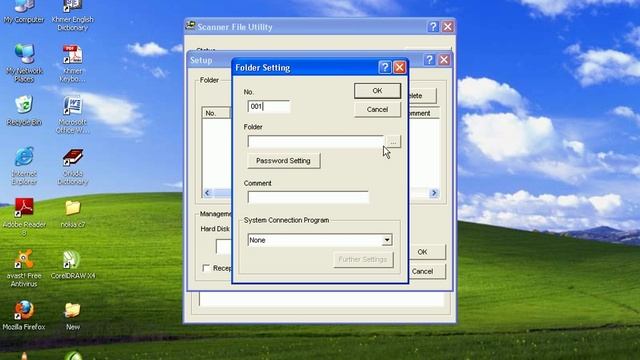Image resolution: width=640 pixels, height=360 pixels.
Task: Click the Comment input field
Action: click(x=308, y=198)
